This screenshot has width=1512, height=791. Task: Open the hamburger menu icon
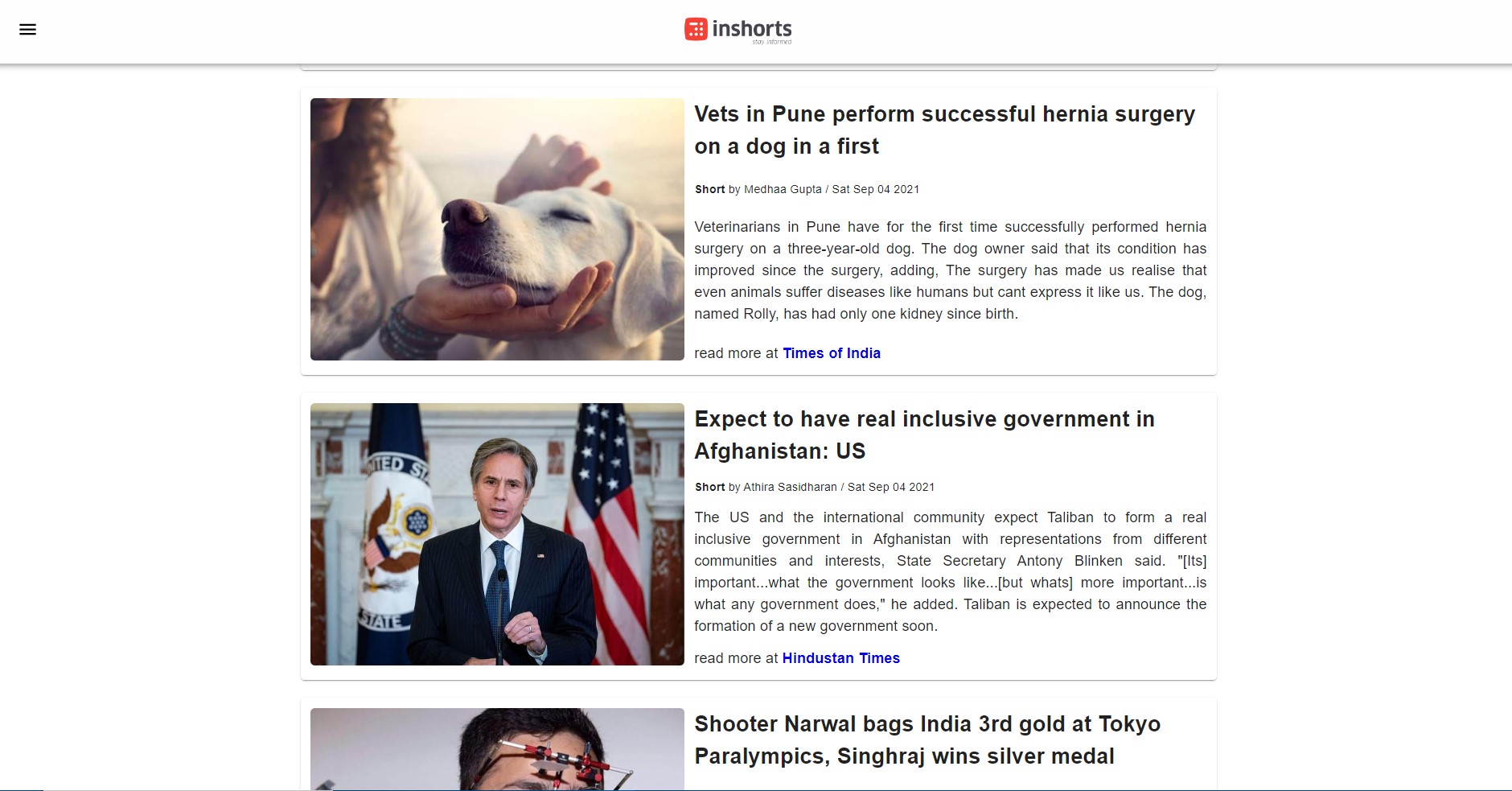point(27,30)
